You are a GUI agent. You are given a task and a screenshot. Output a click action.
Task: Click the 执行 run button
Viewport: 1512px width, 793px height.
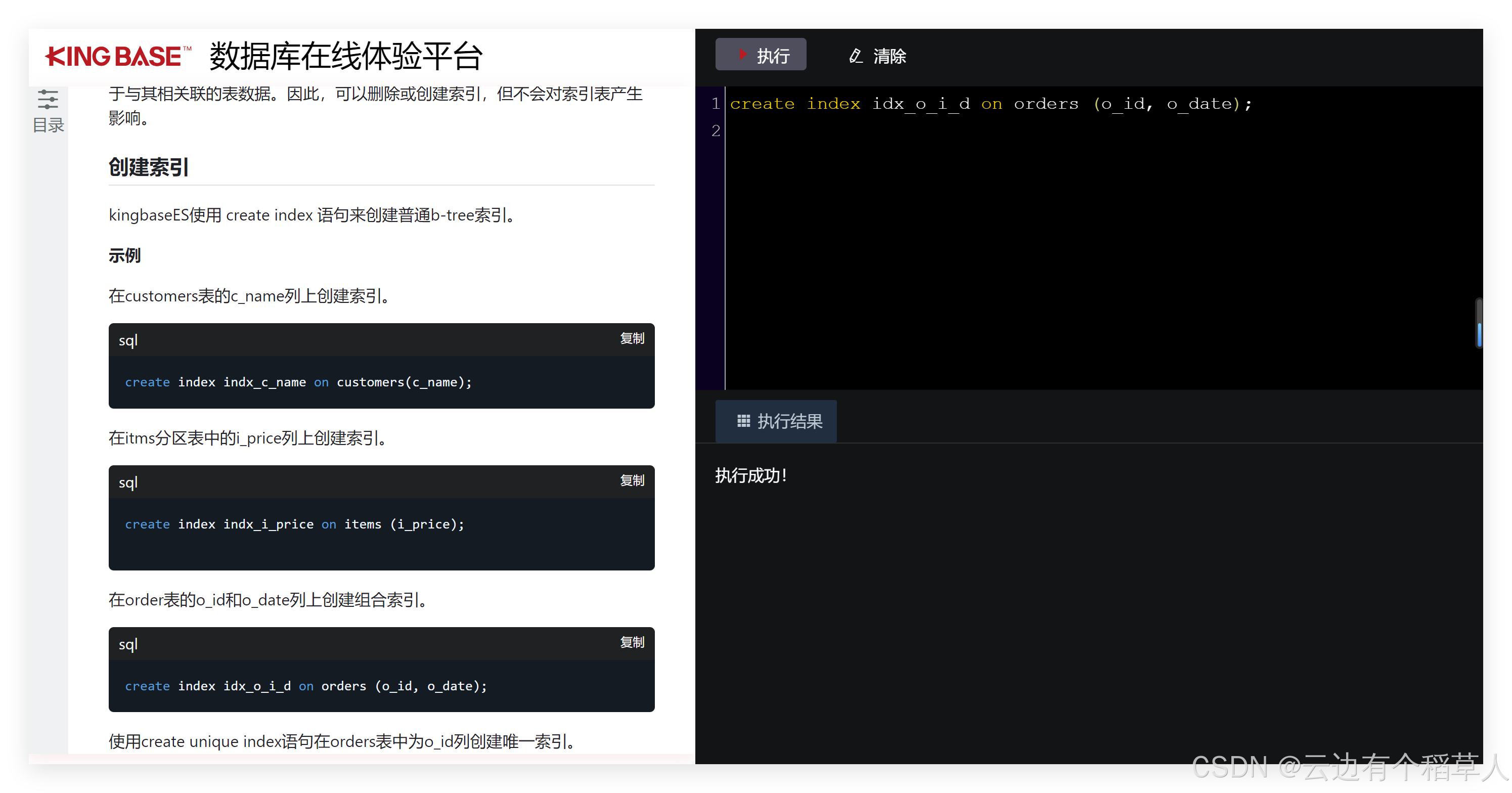tap(760, 55)
